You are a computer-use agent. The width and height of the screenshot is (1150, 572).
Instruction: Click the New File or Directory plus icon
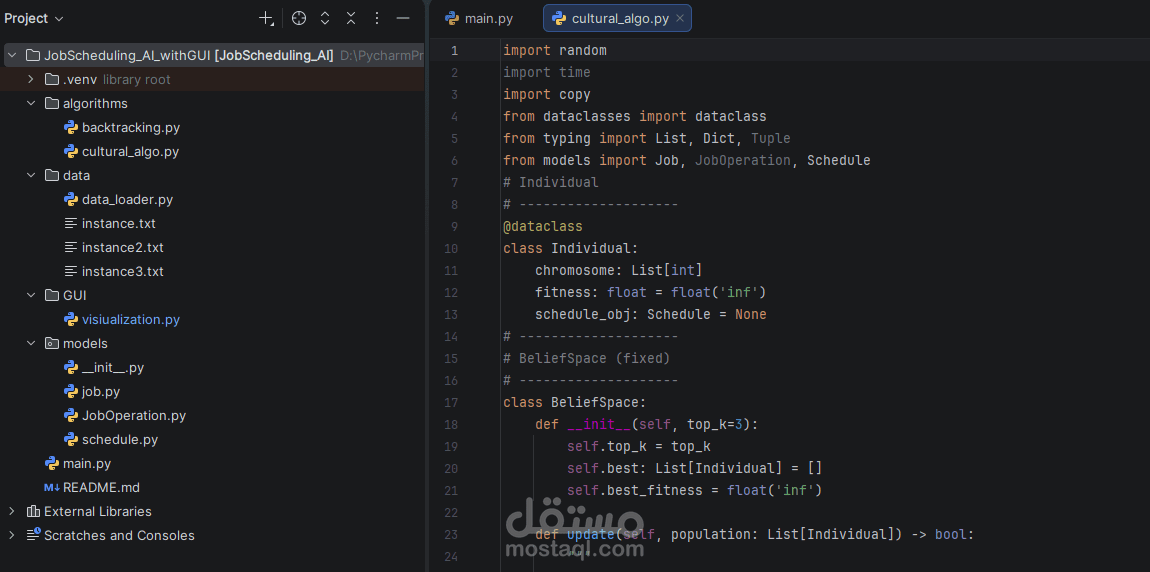click(266, 18)
